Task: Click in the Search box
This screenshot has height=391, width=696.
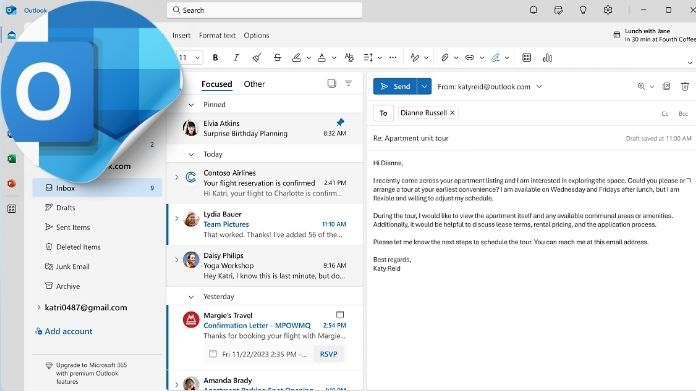Action: (265, 10)
